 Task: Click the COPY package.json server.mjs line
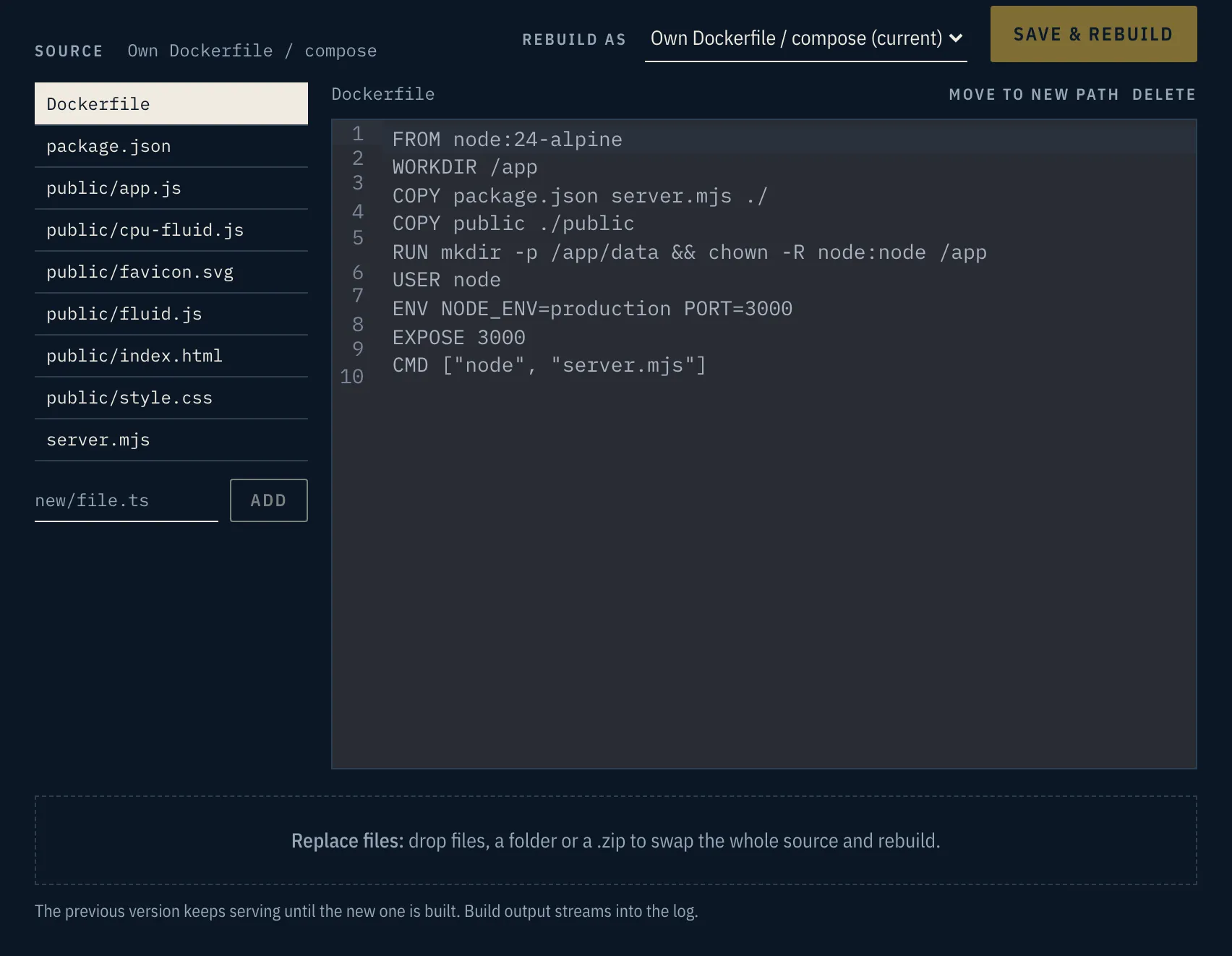tap(580, 195)
